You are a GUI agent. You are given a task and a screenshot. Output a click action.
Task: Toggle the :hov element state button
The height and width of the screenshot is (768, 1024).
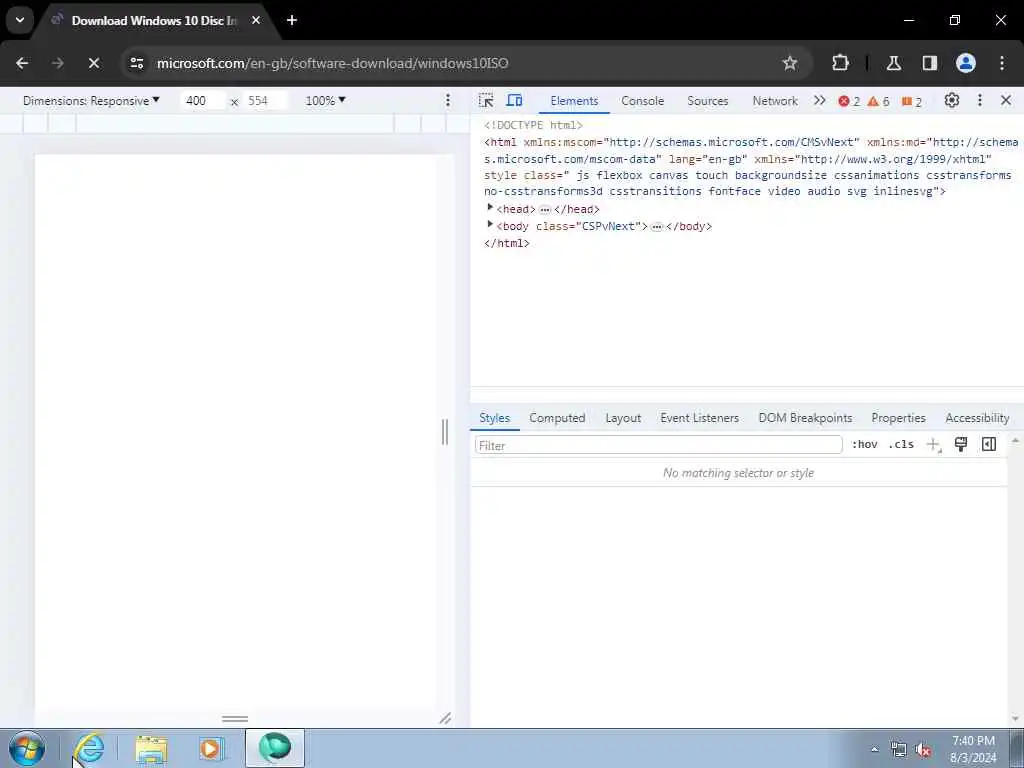click(865, 445)
